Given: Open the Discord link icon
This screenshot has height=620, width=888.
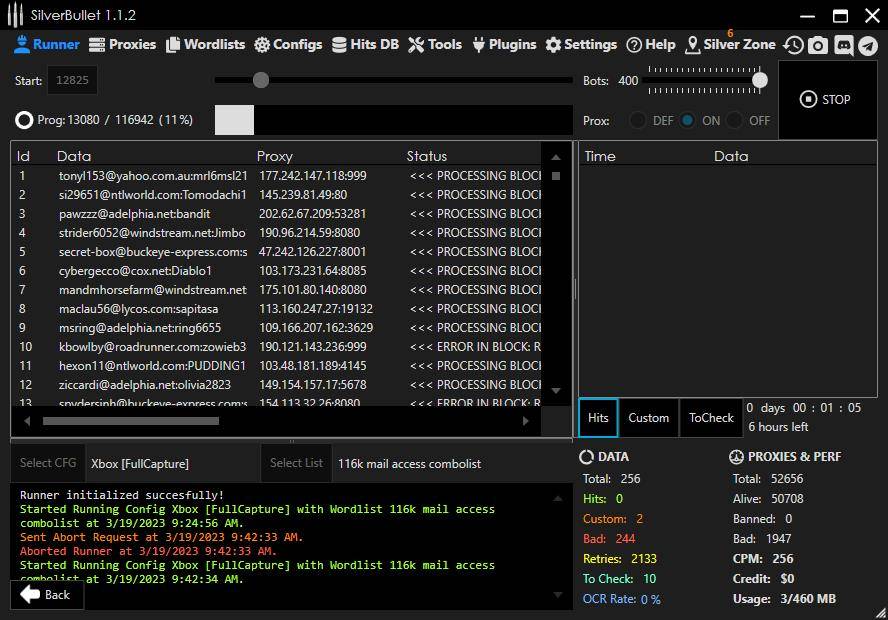Looking at the screenshot, I should (843, 44).
